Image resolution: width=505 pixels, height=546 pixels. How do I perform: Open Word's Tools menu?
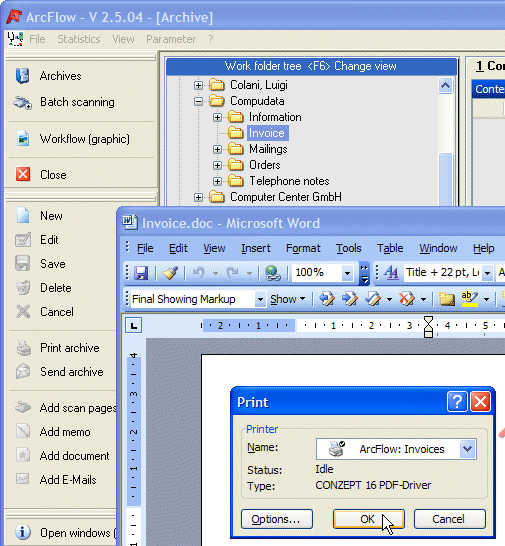tap(349, 248)
